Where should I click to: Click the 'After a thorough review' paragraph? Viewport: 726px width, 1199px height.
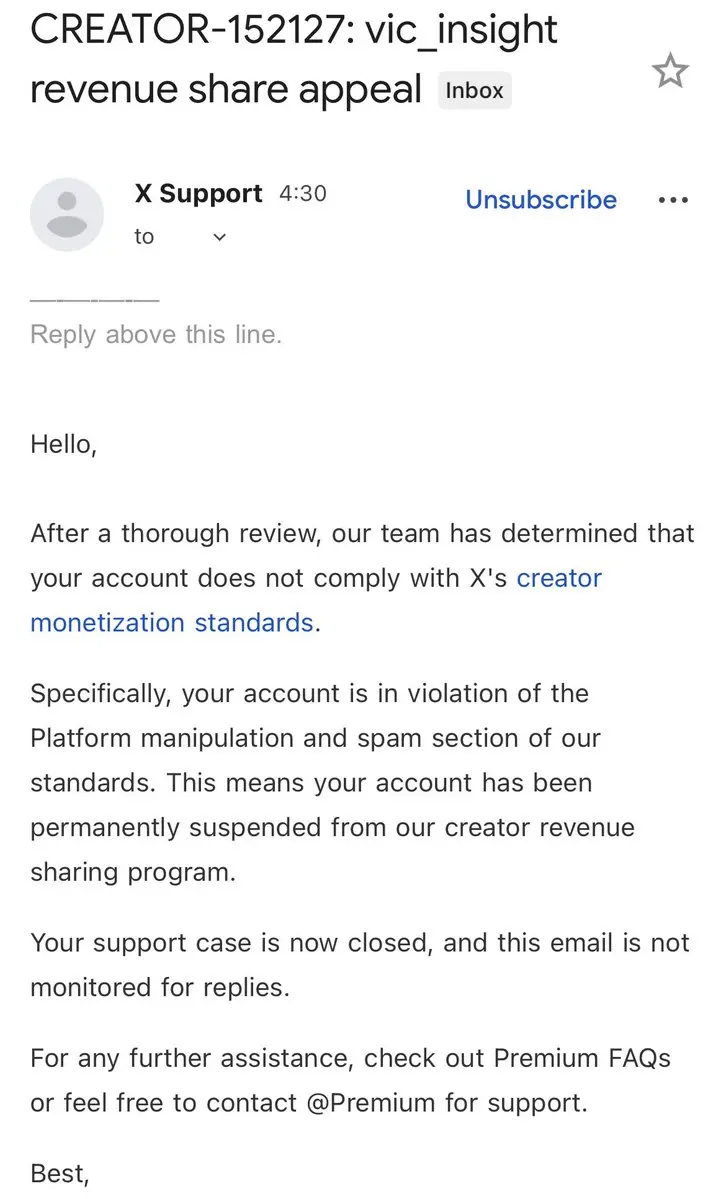click(362, 578)
